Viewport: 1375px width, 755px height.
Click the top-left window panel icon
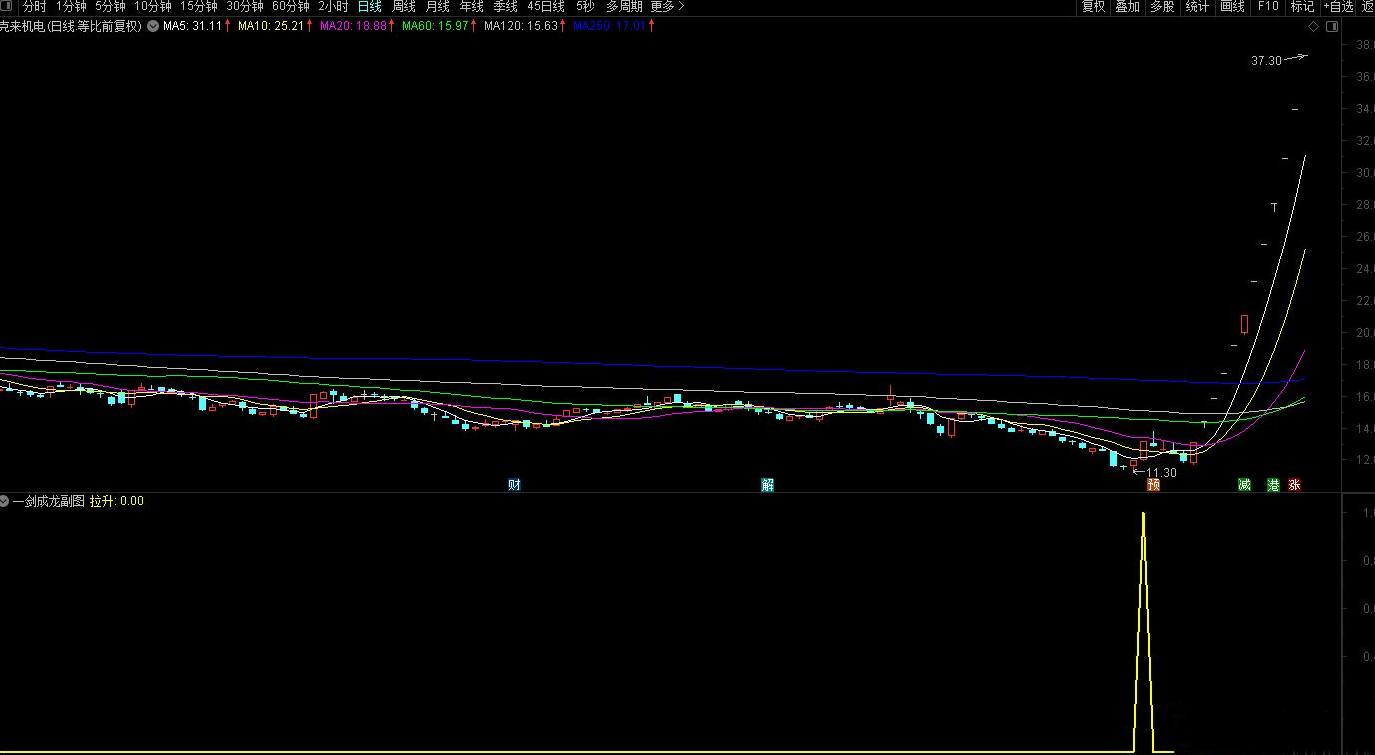tap(9, 7)
